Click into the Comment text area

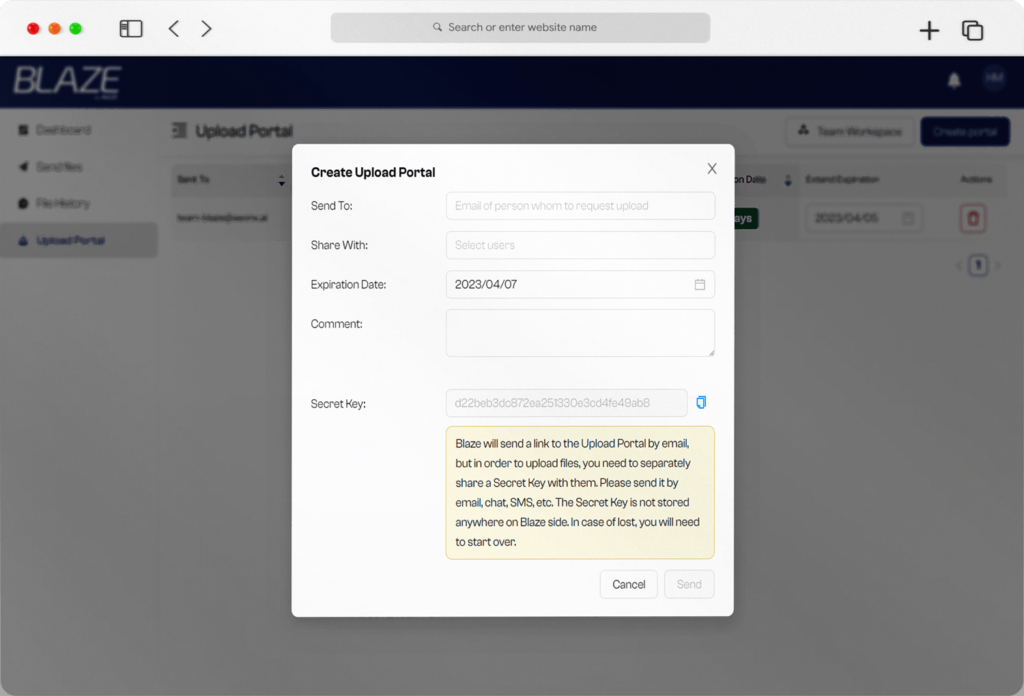(x=580, y=332)
